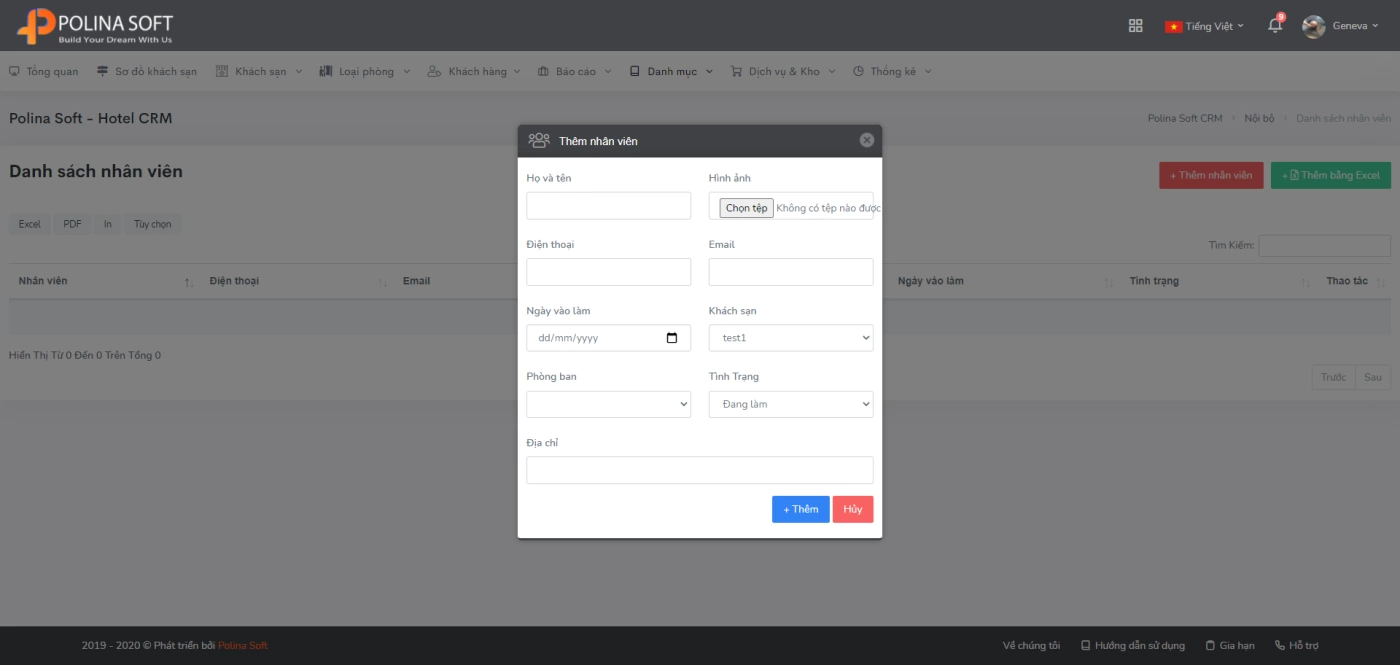1400x665 pixels.
Task: Open the calendar picker in Ngày vào làm
Action: click(x=672, y=338)
